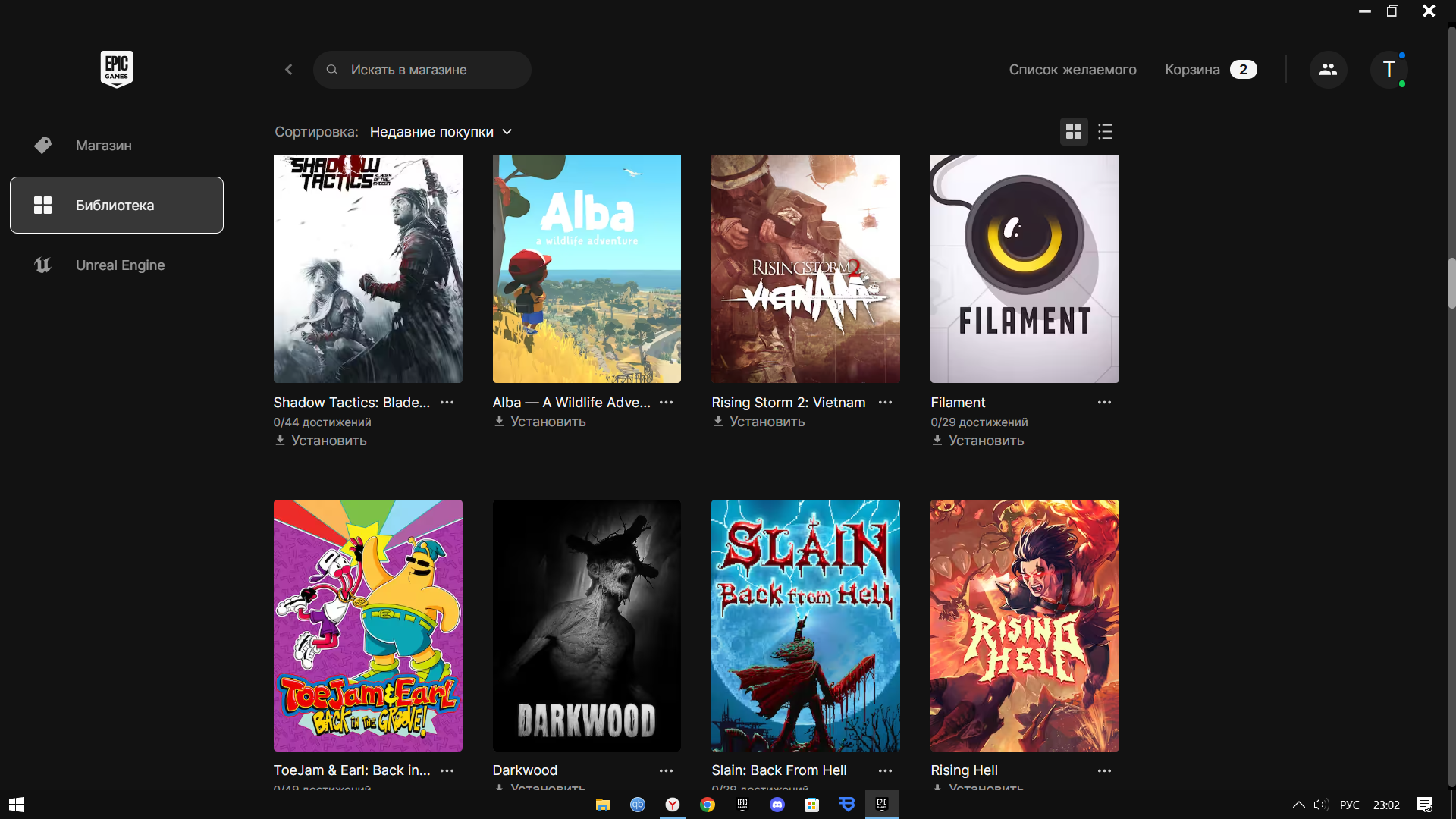The width and height of the screenshot is (1456, 819).
Task: Open Yandex Browser from the taskbar
Action: click(x=673, y=805)
